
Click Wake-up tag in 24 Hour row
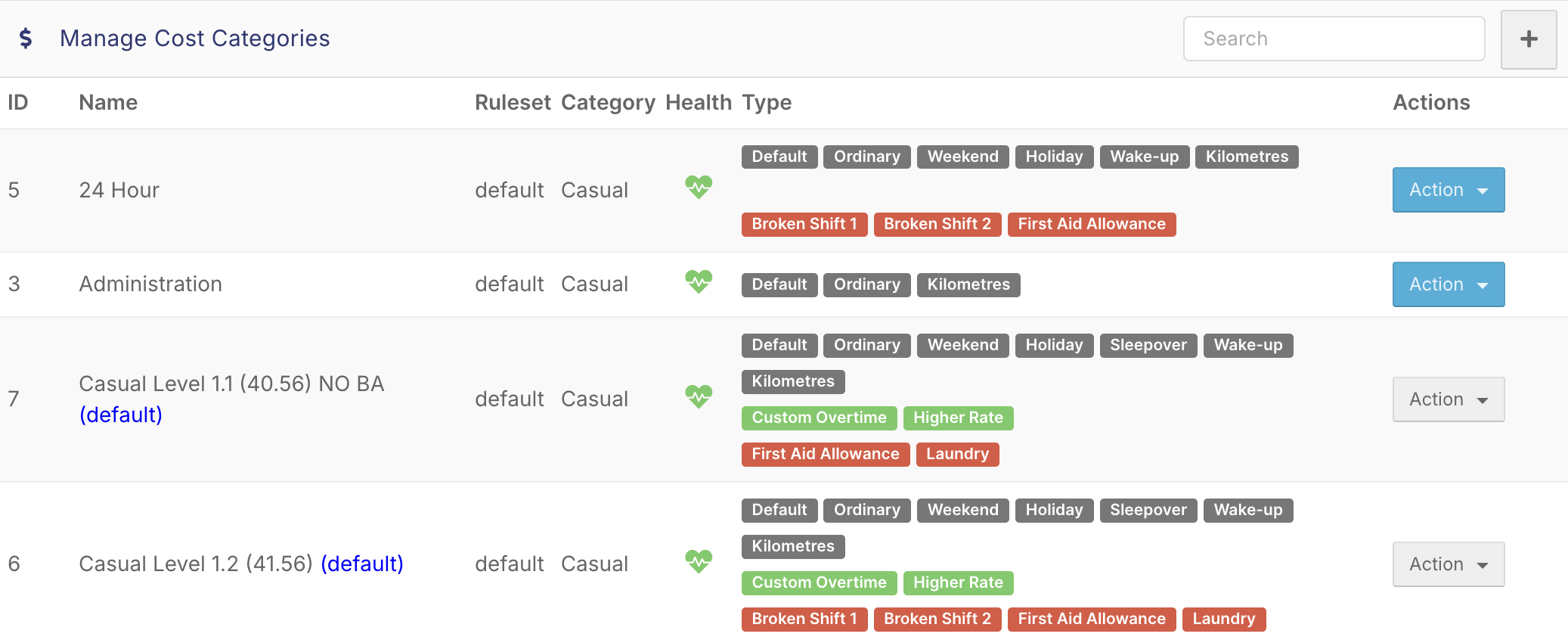click(x=1145, y=157)
